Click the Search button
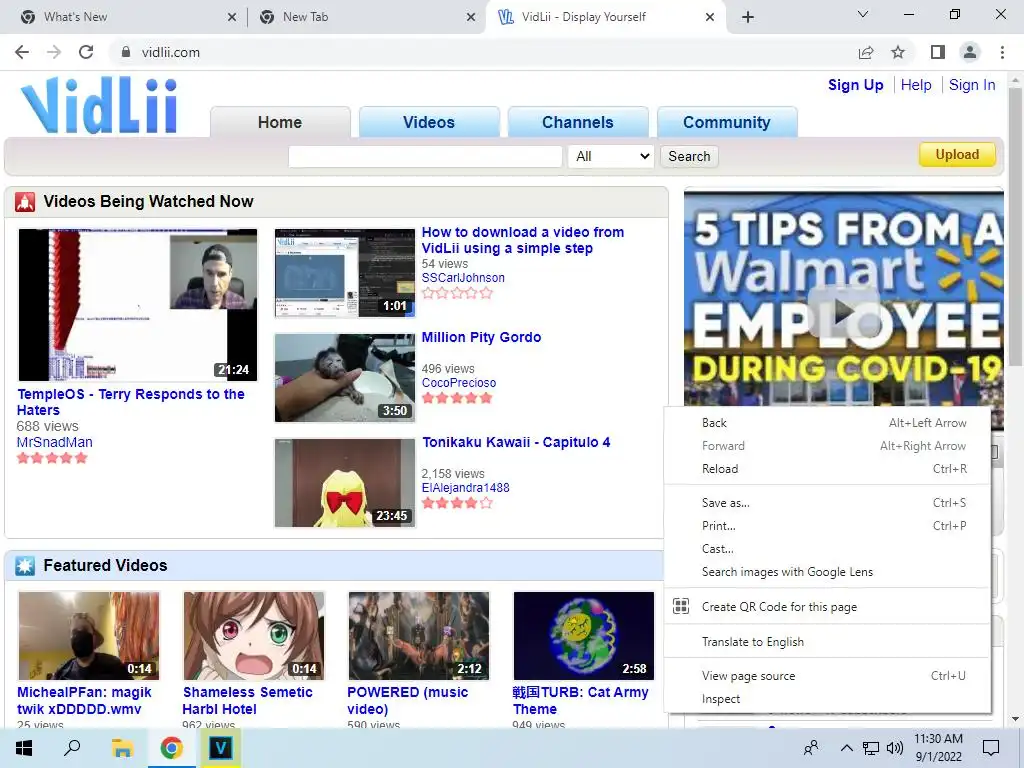Screen dimensions: 1024x768 point(689,156)
